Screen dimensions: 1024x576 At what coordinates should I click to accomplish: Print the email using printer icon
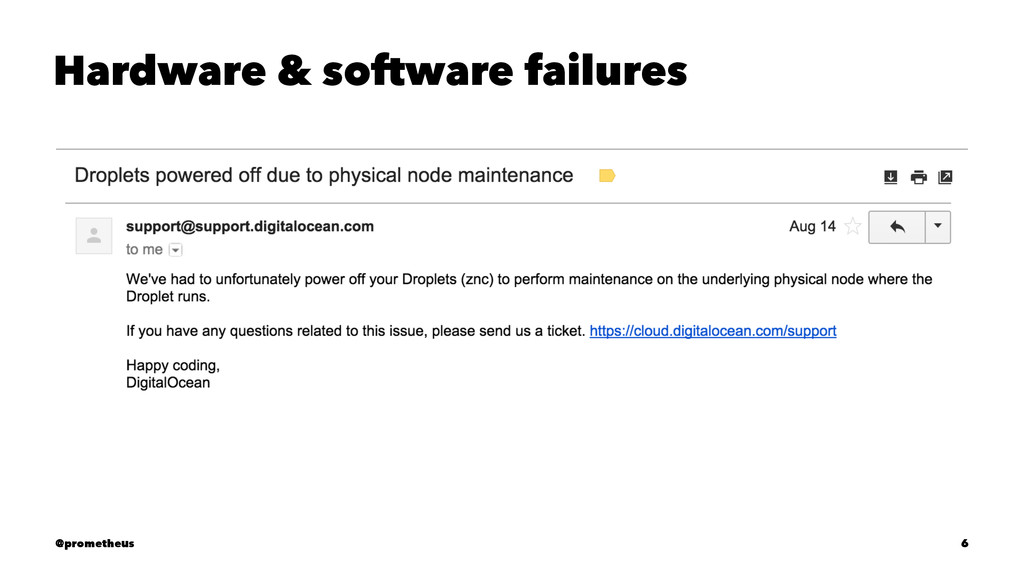pos(918,177)
